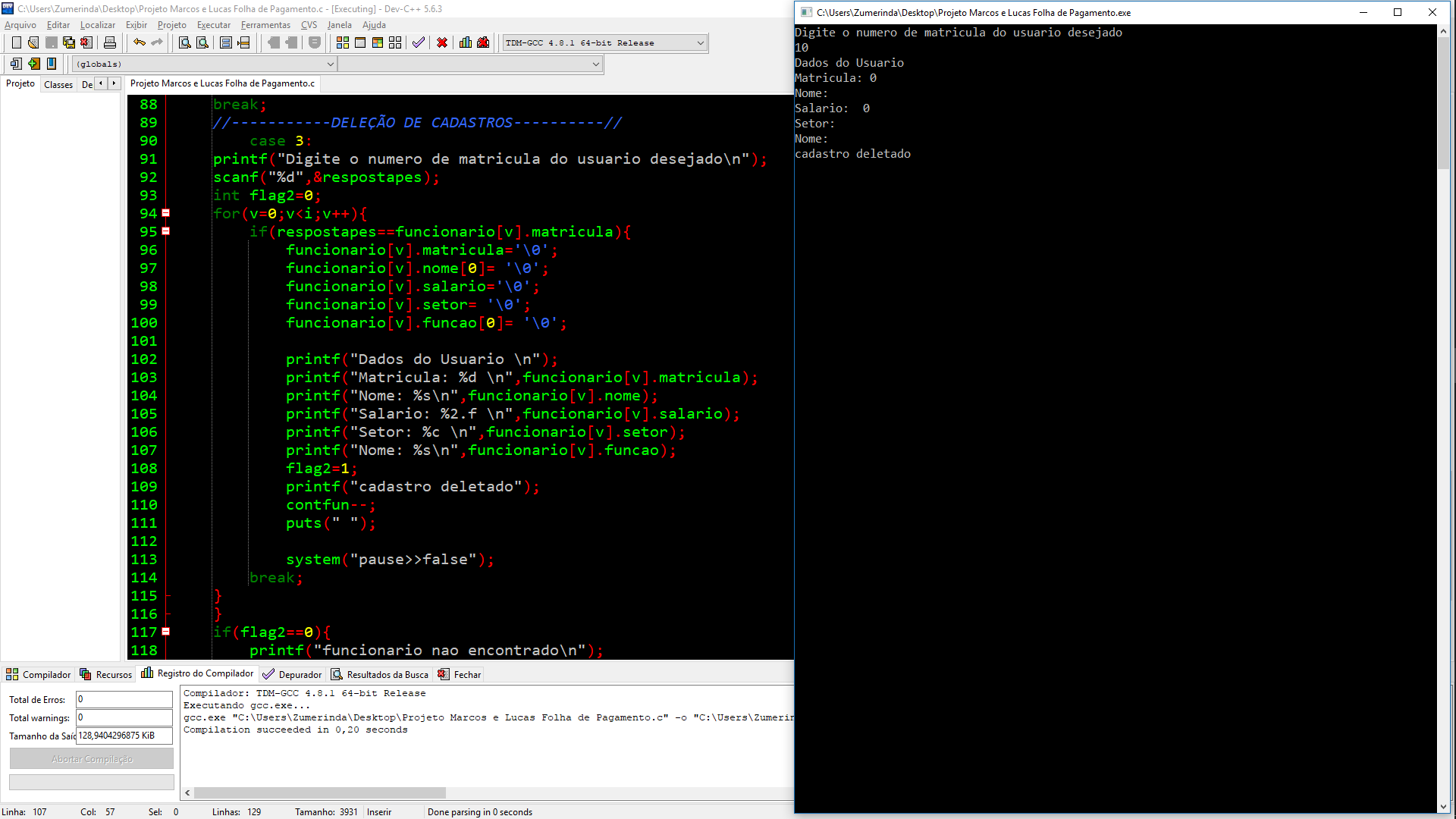Open the Compilador bottom tab
The width and height of the screenshot is (1456, 819).
point(39,674)
